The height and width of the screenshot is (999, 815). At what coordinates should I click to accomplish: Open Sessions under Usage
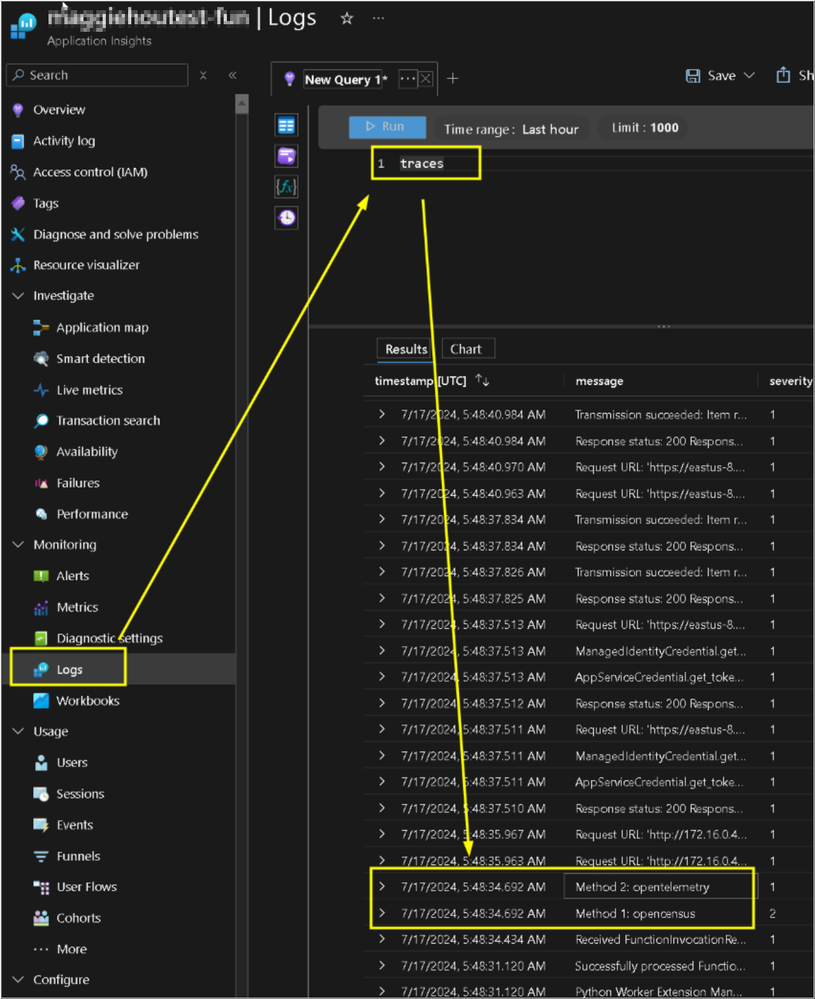(x=80, y=794)
